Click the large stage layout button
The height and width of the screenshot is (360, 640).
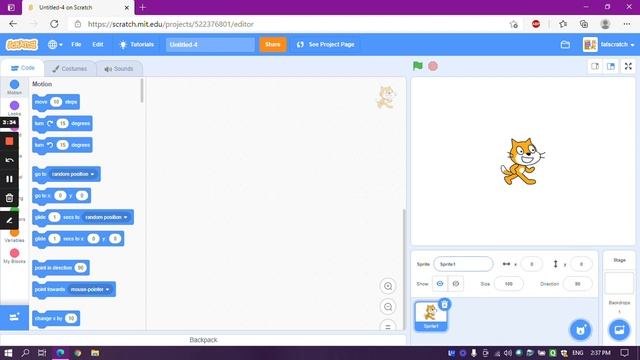coord(611,66)
